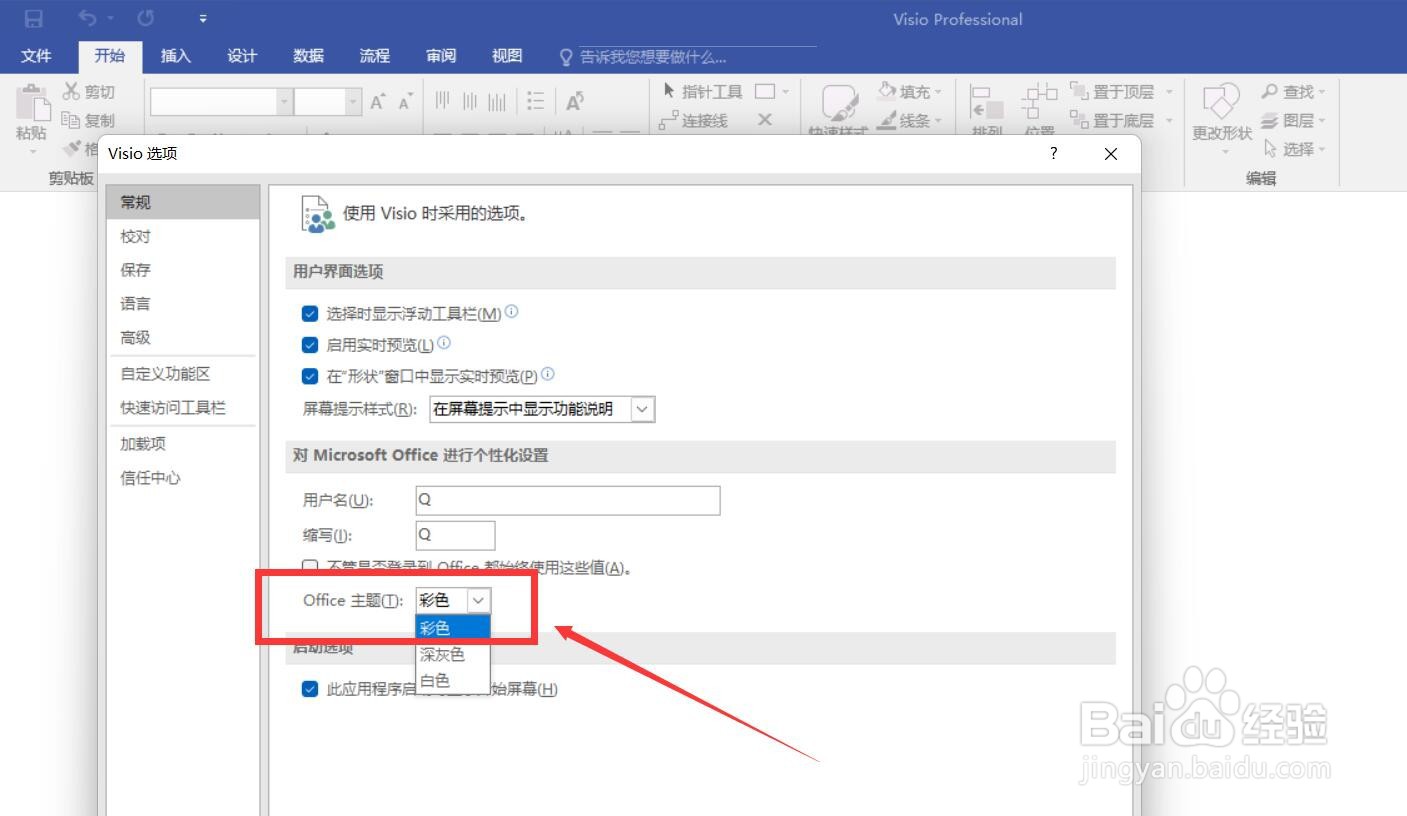This screenshot has width=1407, height=816.
Task: Click the Decrease font size icon
Action: 405,102
